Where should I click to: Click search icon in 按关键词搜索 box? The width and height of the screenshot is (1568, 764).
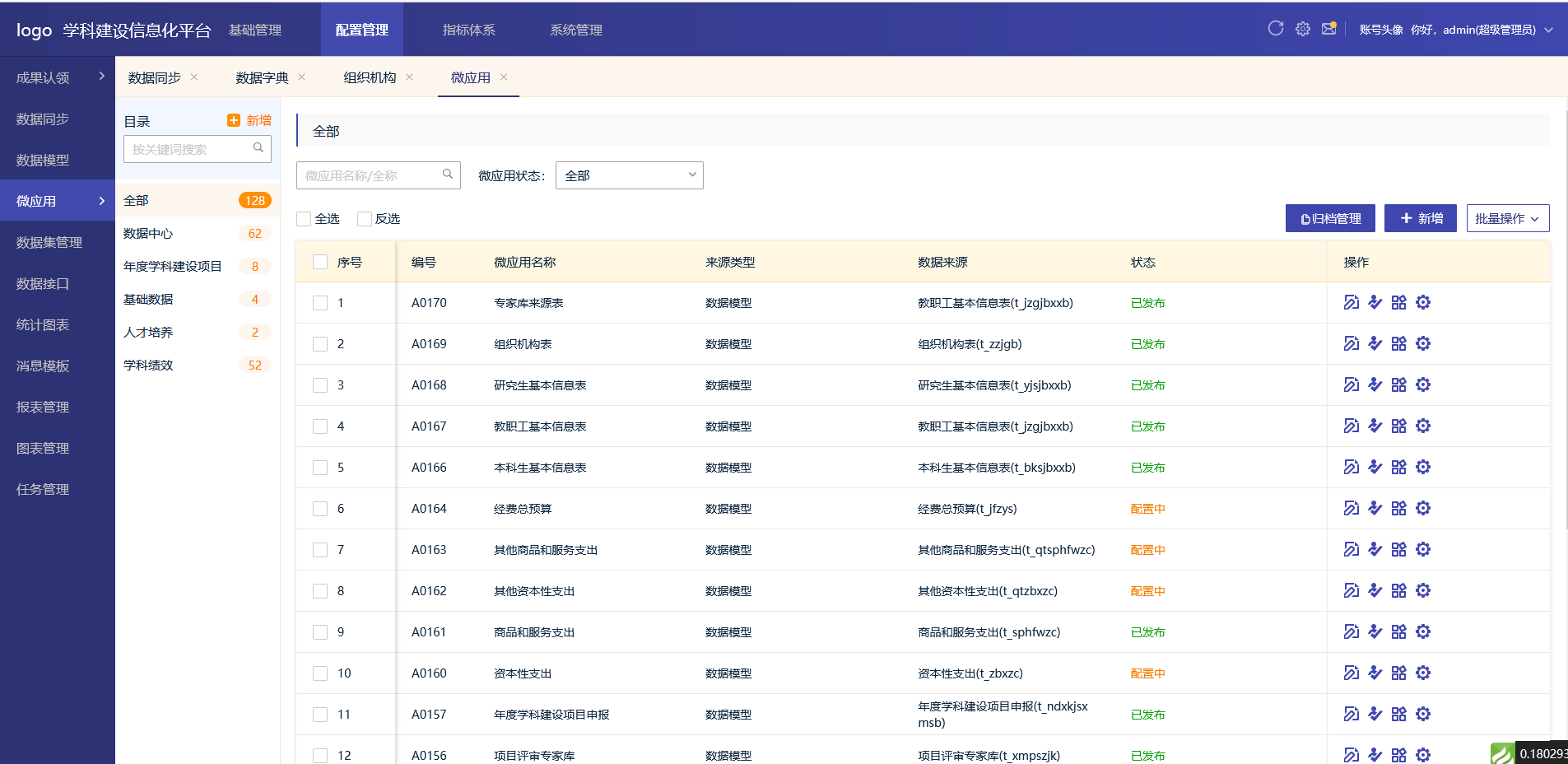[x=258, y=148]
